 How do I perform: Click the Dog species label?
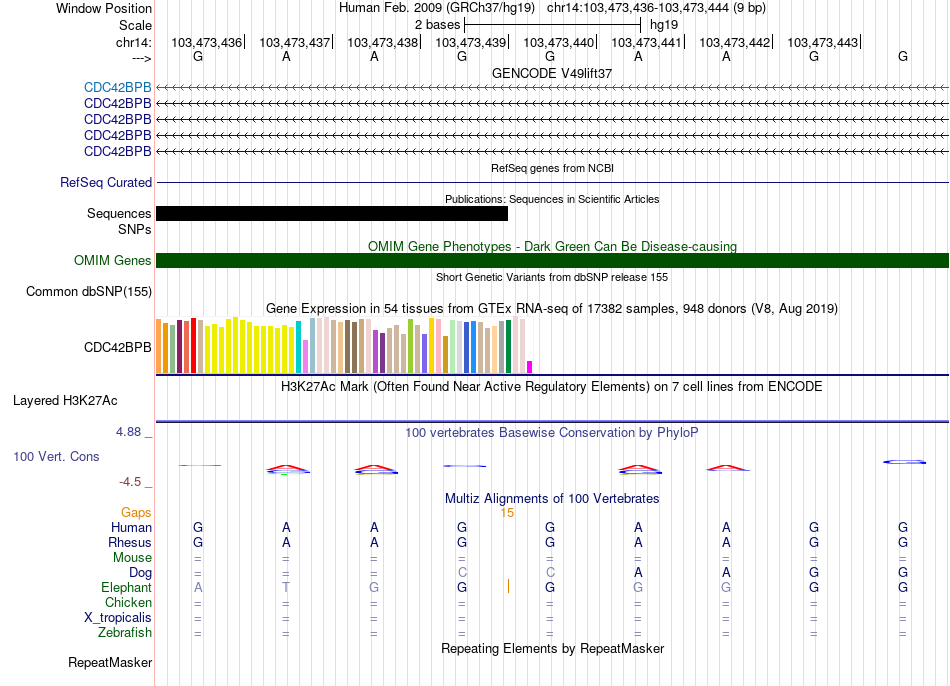point(141,573)
